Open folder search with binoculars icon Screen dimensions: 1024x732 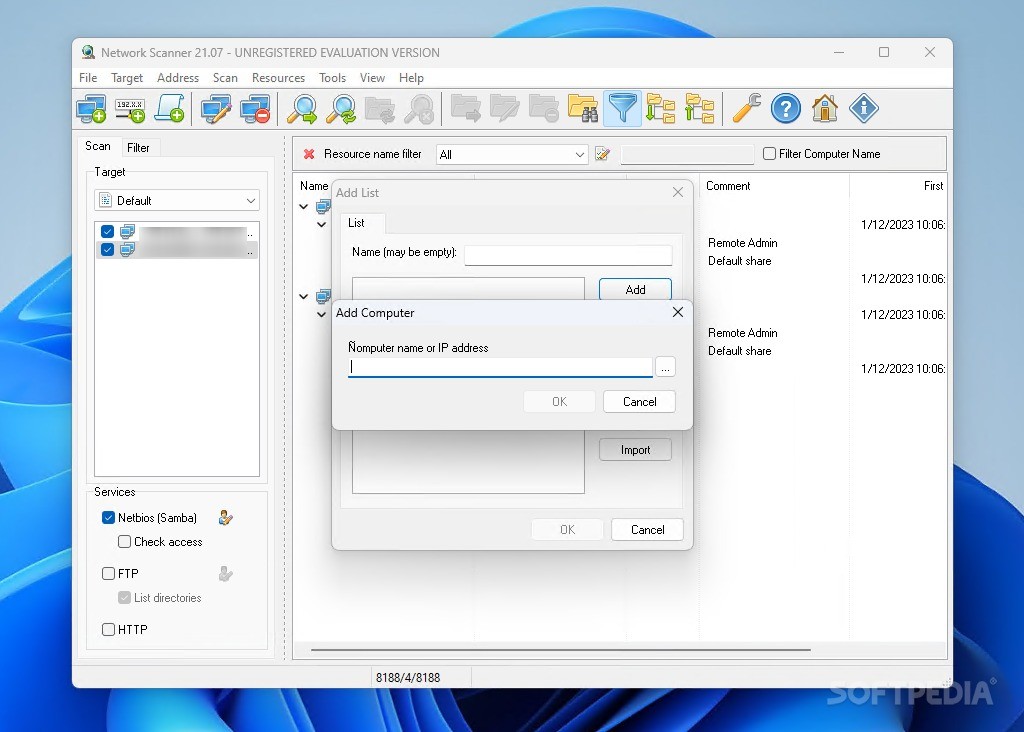[583, 108]
